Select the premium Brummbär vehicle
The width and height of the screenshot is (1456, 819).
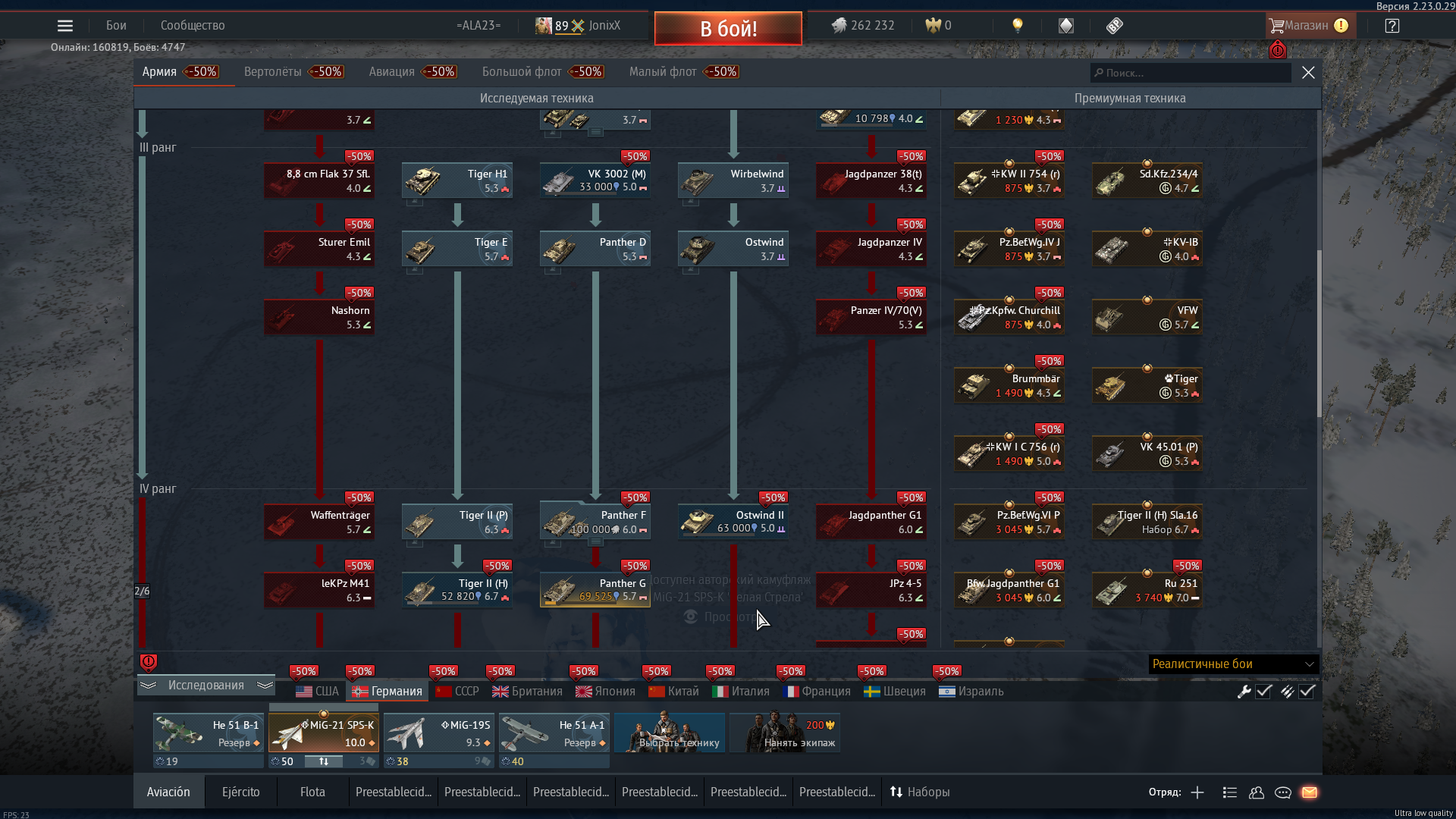click(x=1009, y=385)
